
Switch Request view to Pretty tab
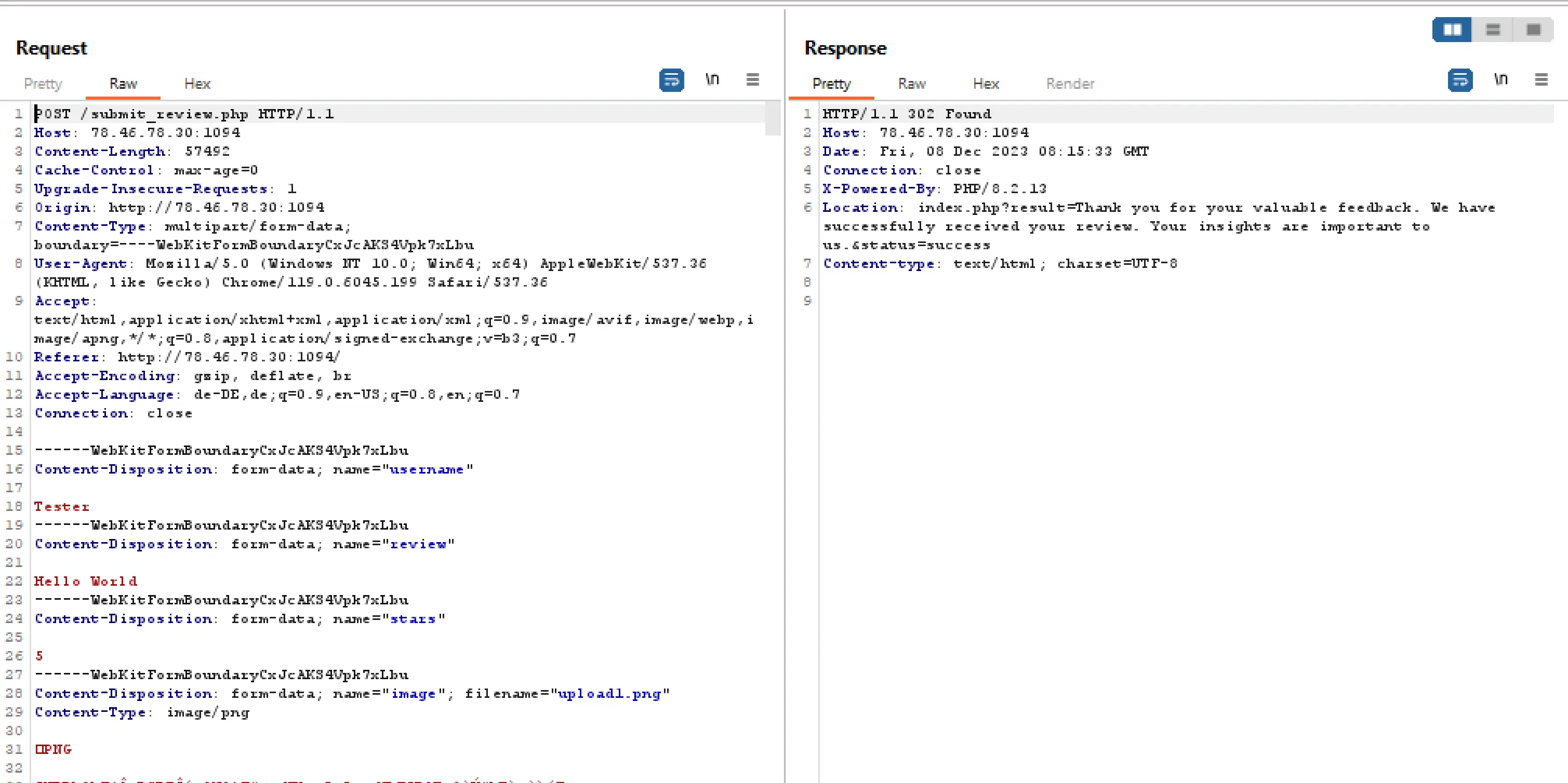[x=43, y=84]
